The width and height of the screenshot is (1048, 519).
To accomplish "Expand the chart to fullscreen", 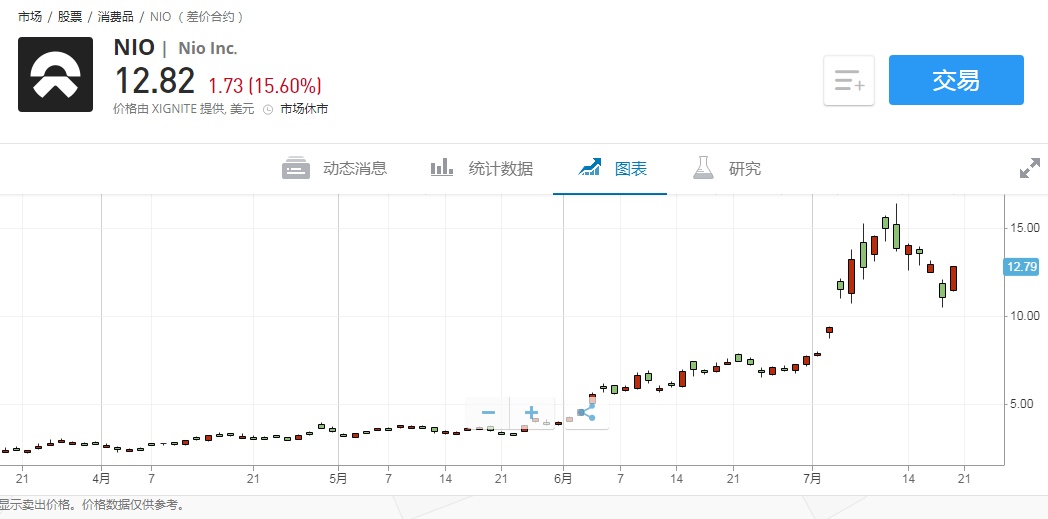I will 1029,169.
